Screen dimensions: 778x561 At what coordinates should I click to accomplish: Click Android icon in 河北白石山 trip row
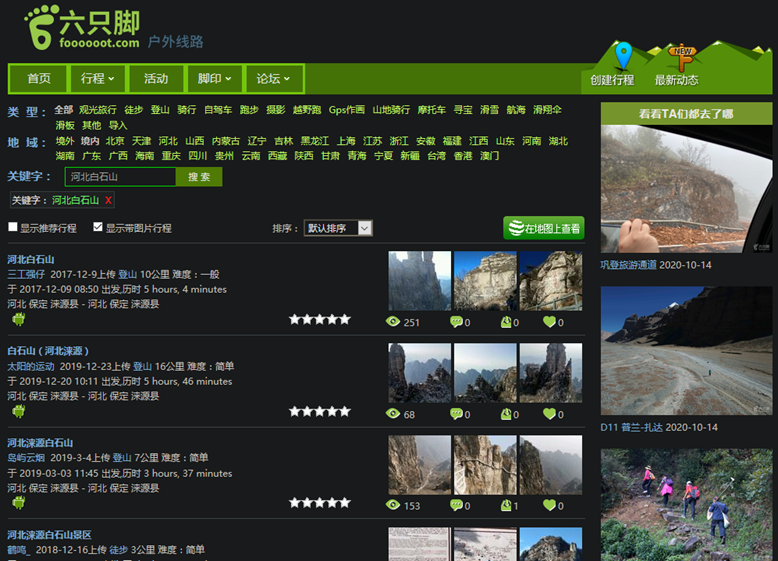(x=18, y=319)
